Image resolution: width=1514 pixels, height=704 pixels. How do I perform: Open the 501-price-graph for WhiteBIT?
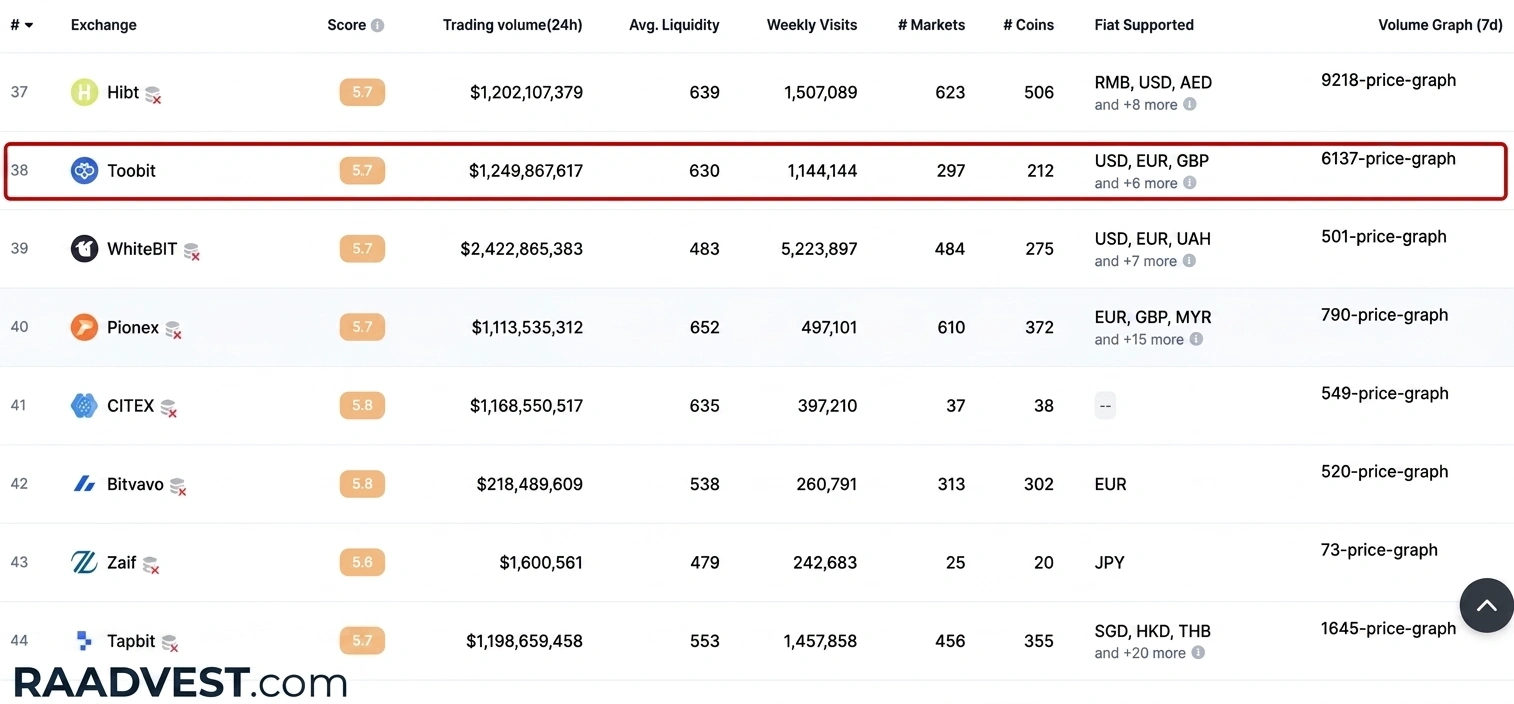click(1384, 237)
